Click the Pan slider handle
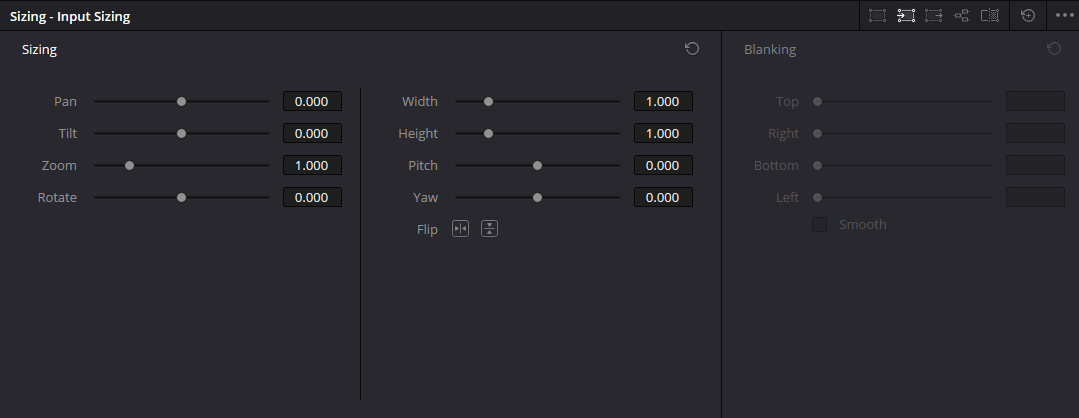 pos(182,101)
